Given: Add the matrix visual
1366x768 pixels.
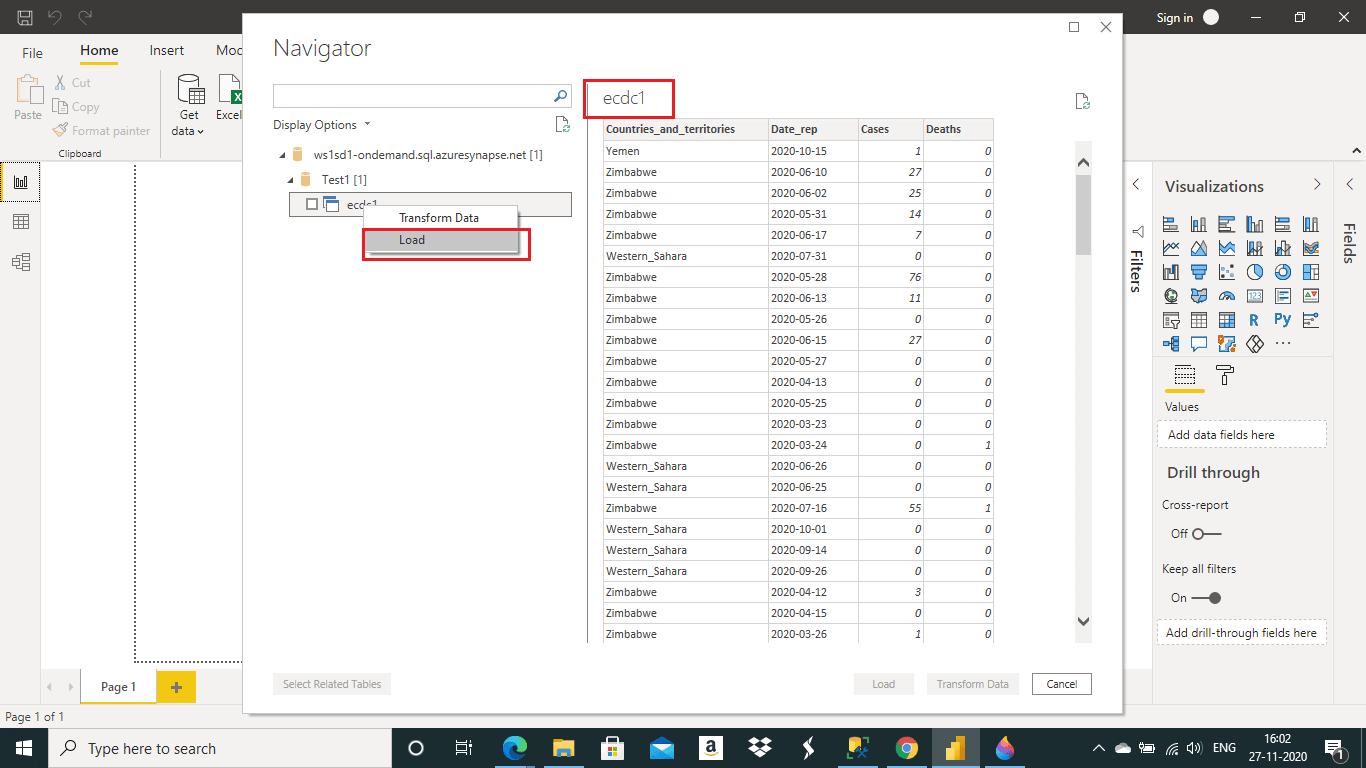Looking at the screenshot, I should click(1227, 320).
